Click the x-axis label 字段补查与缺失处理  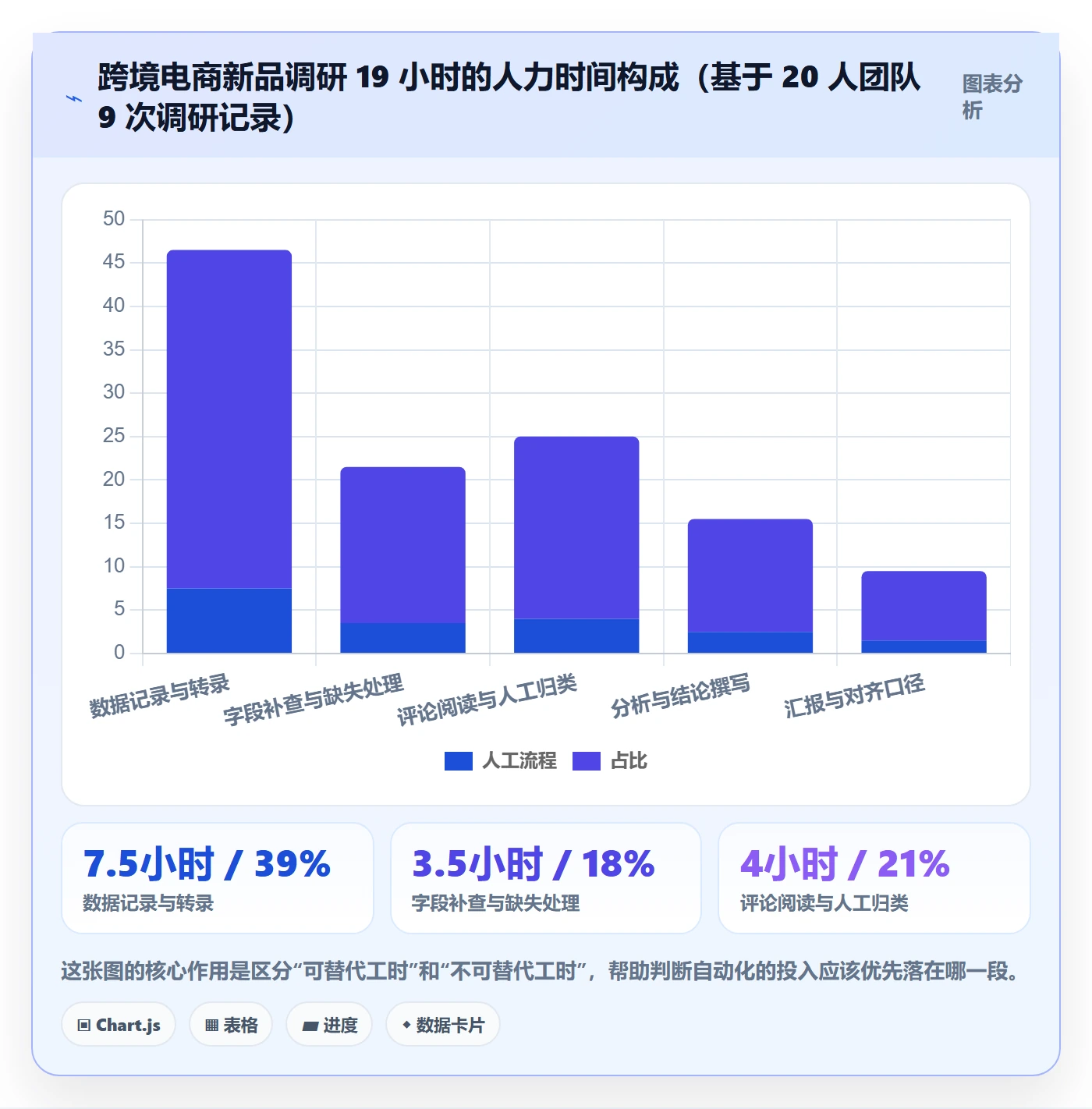click(314, 700)
